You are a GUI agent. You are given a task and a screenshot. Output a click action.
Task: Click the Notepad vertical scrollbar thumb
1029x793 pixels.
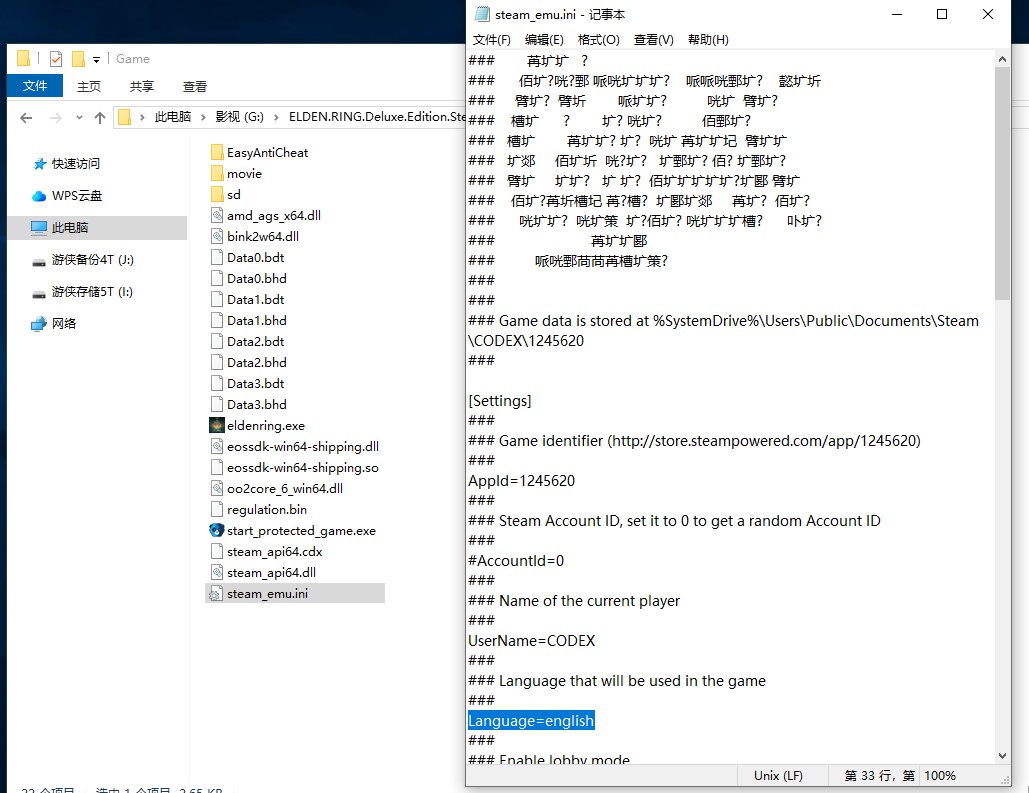[x=1002, y=183]
